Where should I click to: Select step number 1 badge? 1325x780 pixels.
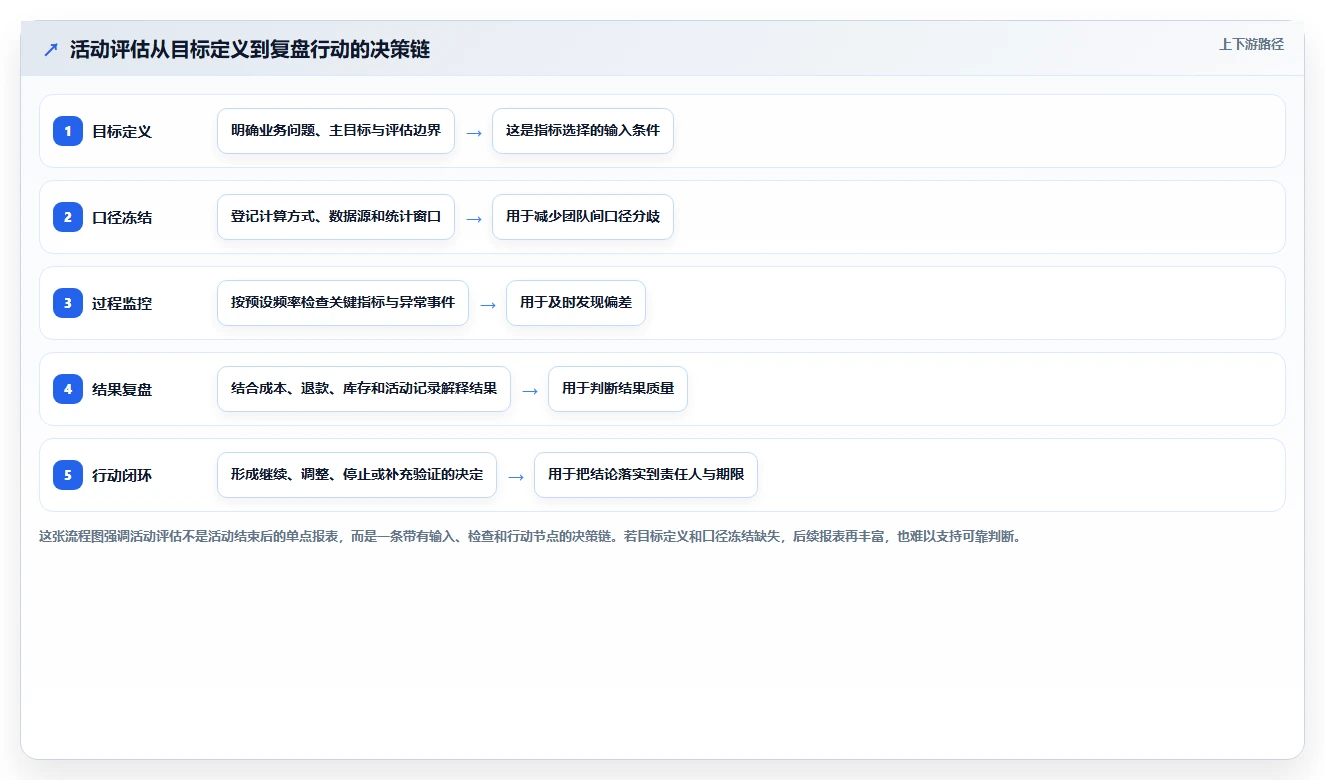(x=68, y=131)
